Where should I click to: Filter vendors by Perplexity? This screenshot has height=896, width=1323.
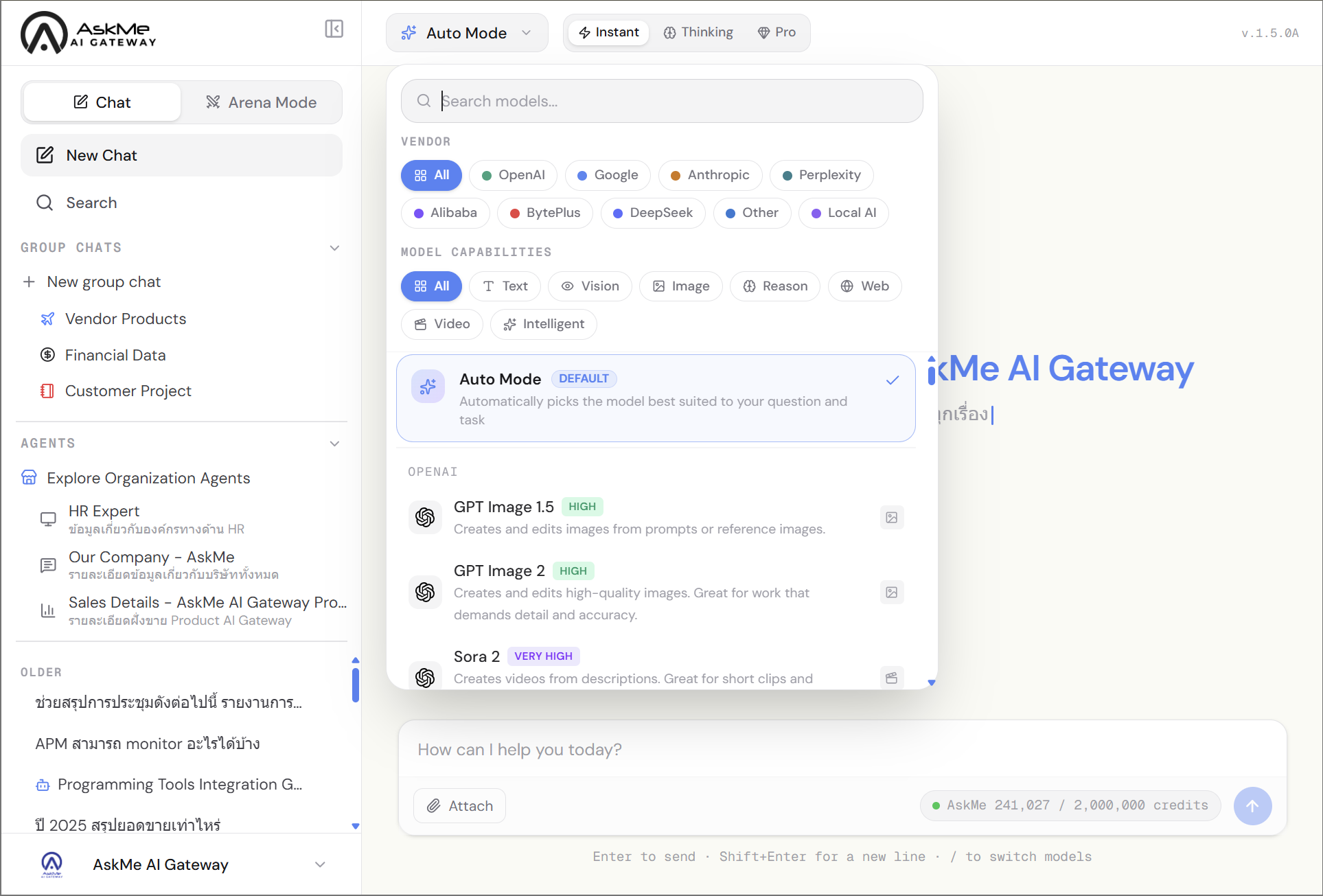(x=821, y=175)
